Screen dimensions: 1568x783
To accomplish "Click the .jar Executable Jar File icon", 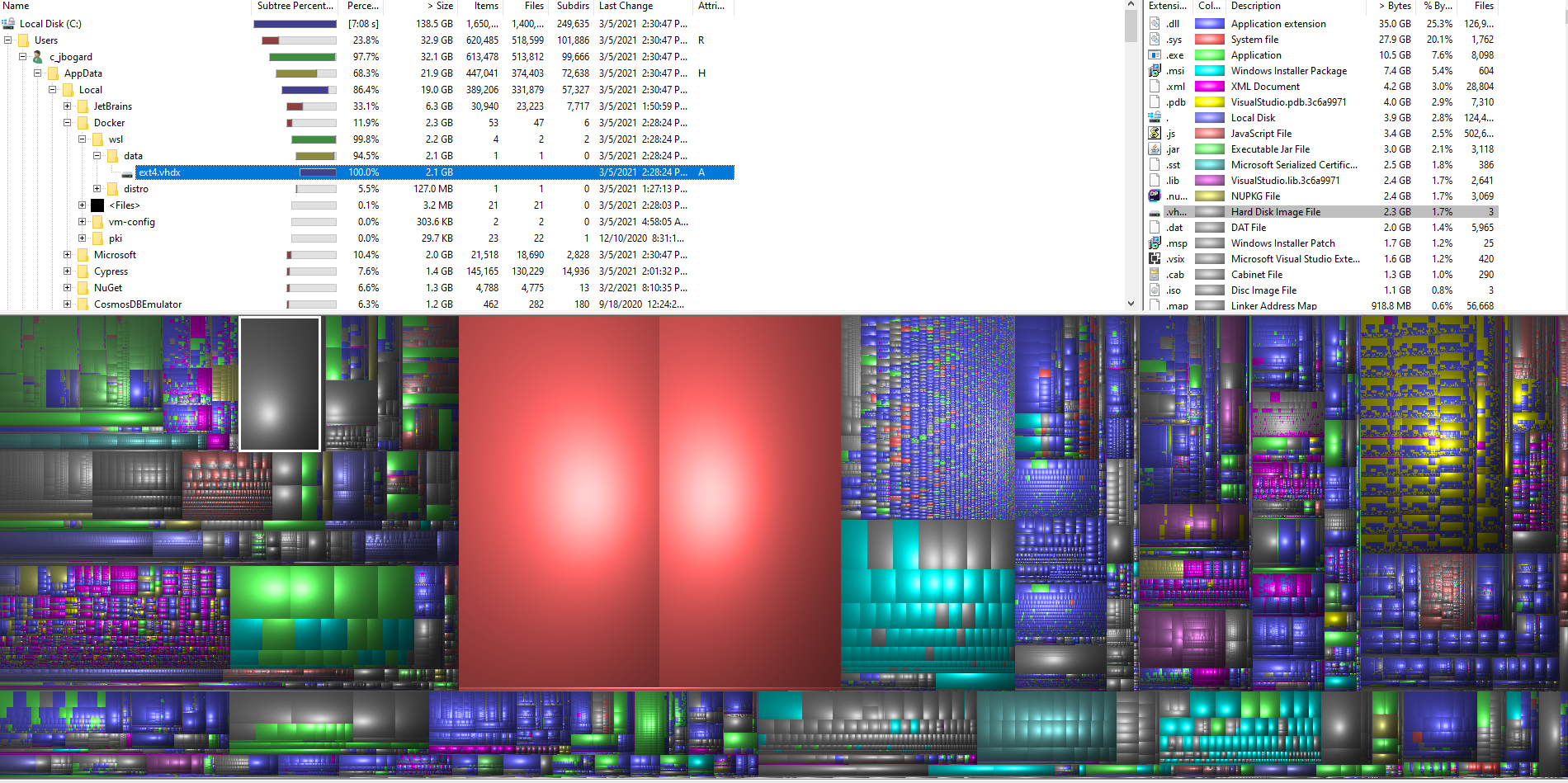I will coord(1155,149).
